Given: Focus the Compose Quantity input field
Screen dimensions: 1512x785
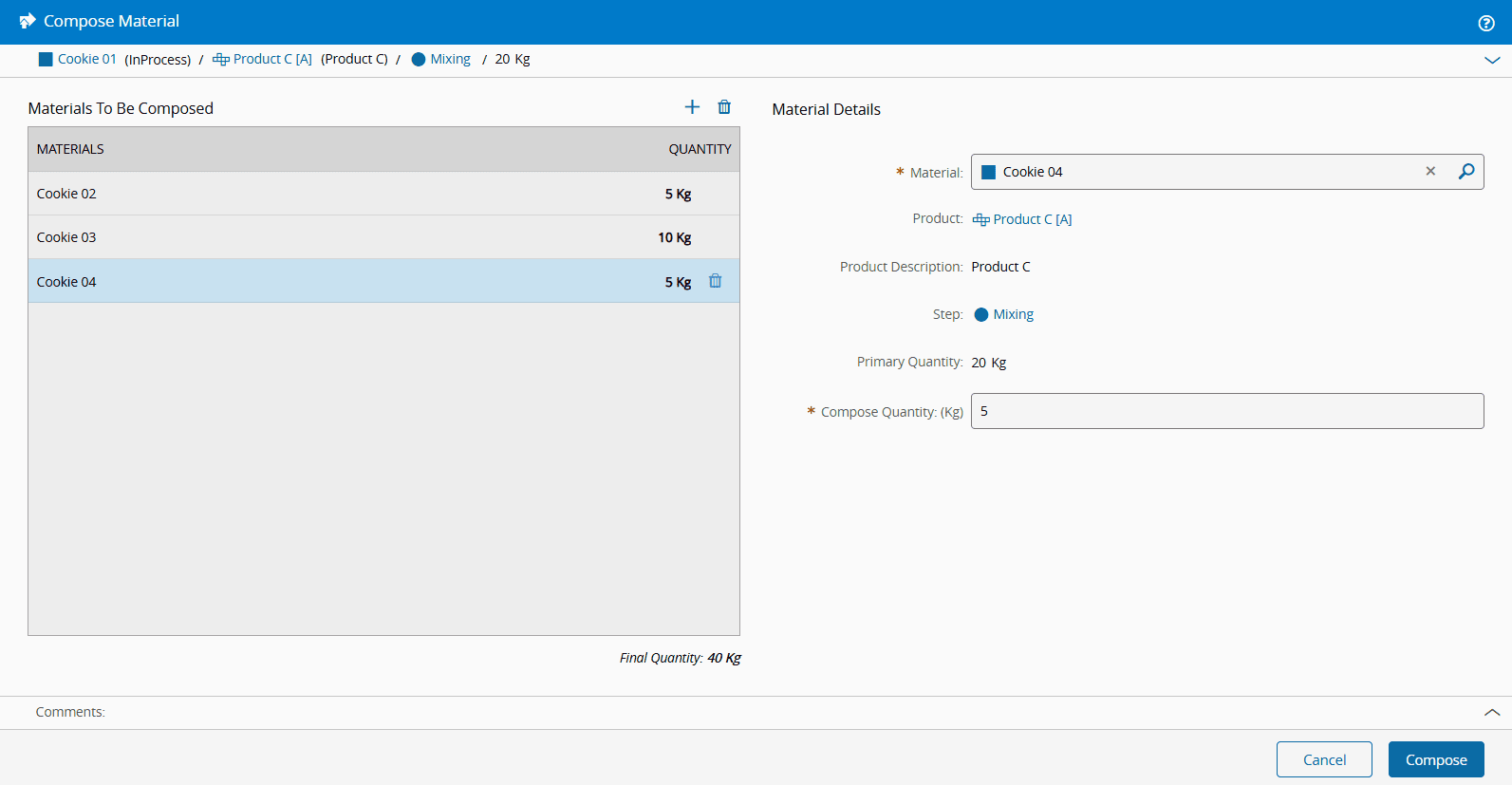Looking at the screenshot, I should coord(1226,411).
